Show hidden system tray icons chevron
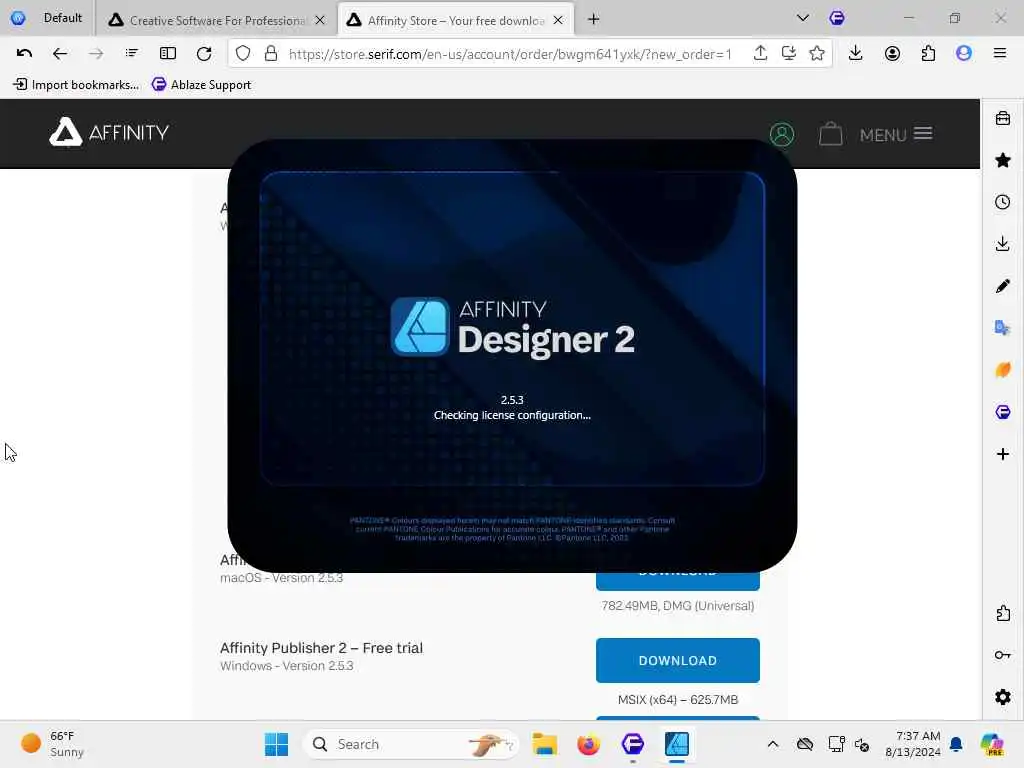Screen dimensions: 1024x768 (x=773, y=744)
